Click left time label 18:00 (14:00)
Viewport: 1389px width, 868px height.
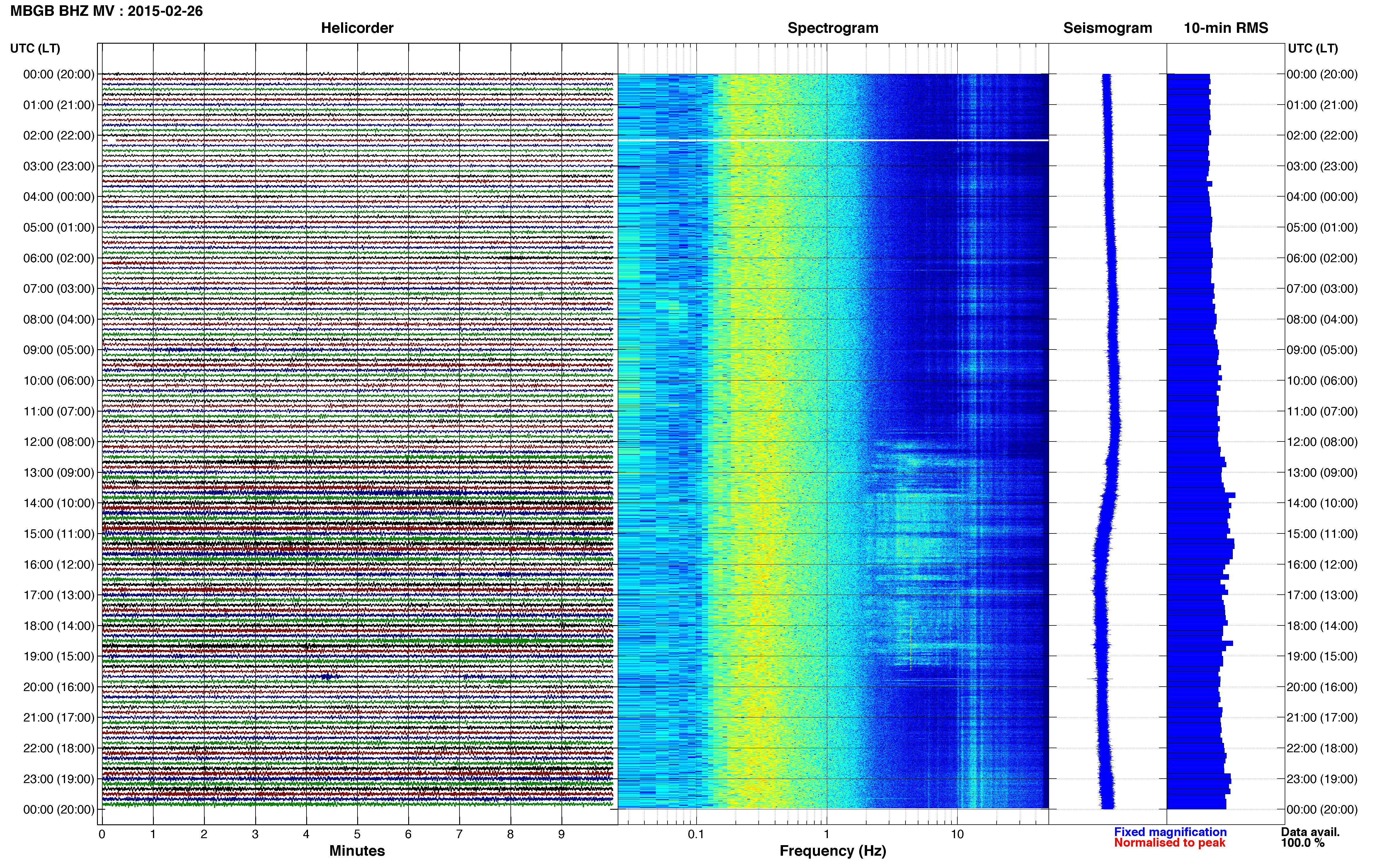tap(59, 626)
